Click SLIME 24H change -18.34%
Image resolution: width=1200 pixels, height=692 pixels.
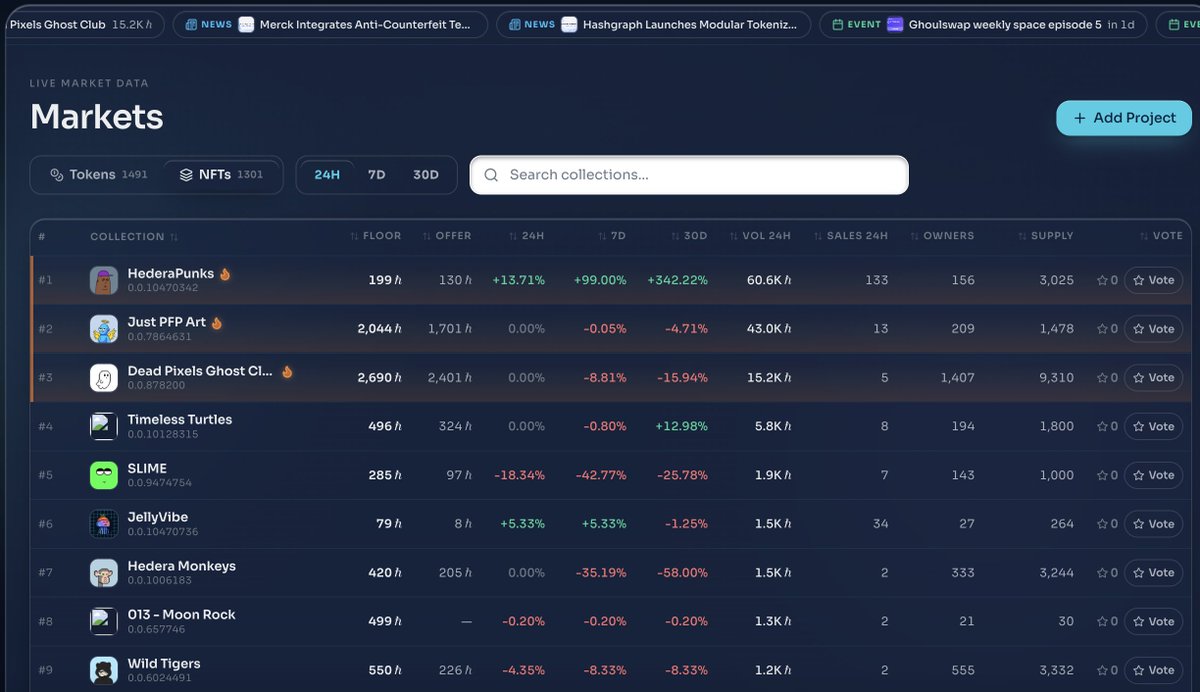point(520,475)
